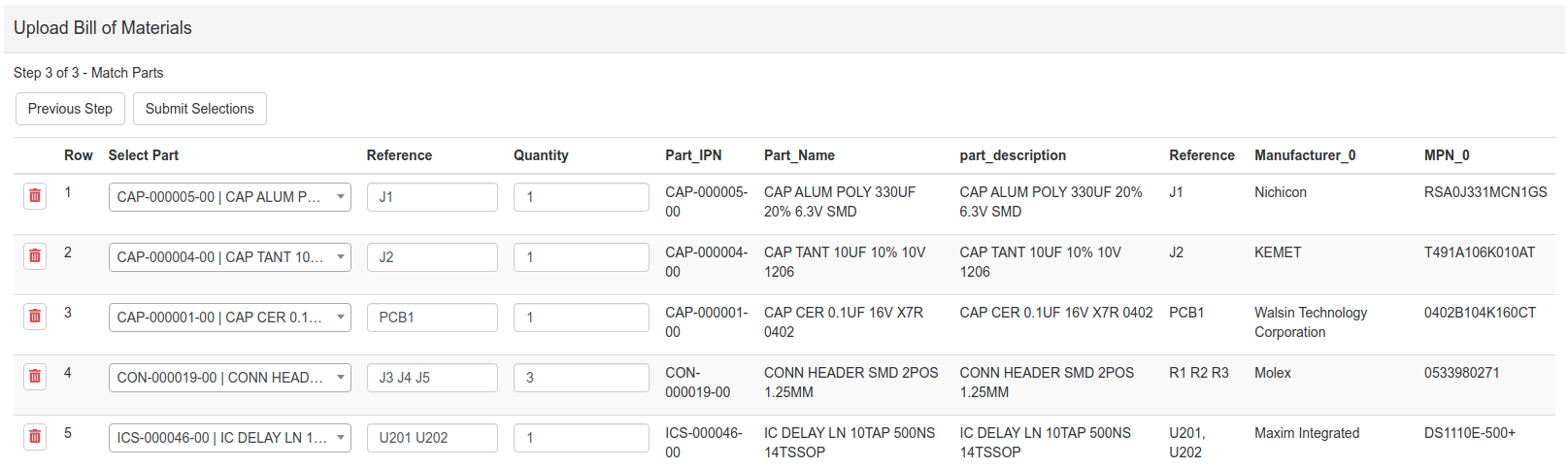Click the quantity field showing 3
The image size is (1568, 469).
[581, 378]
